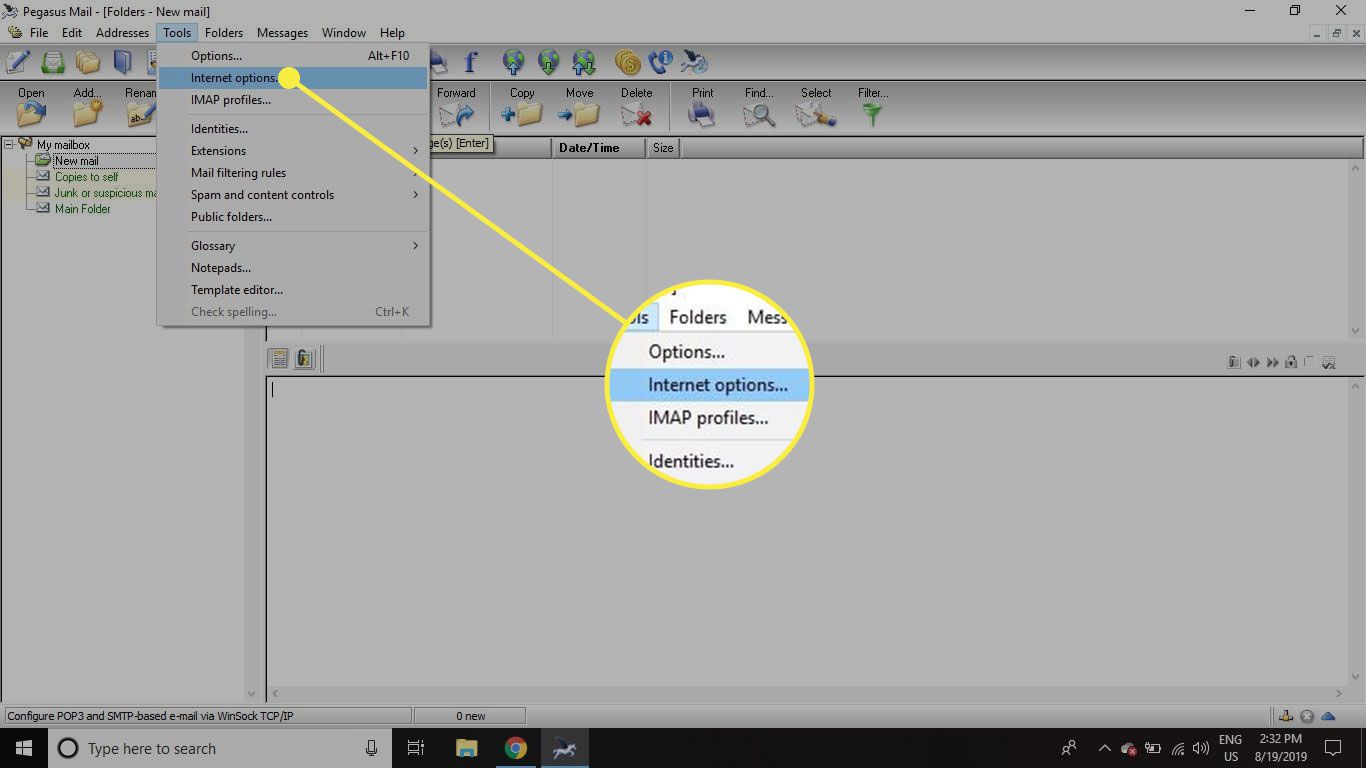Click the green inbox tray icon
The width and height of the screenshot is (1366, 768).
[x=52, y=62]
